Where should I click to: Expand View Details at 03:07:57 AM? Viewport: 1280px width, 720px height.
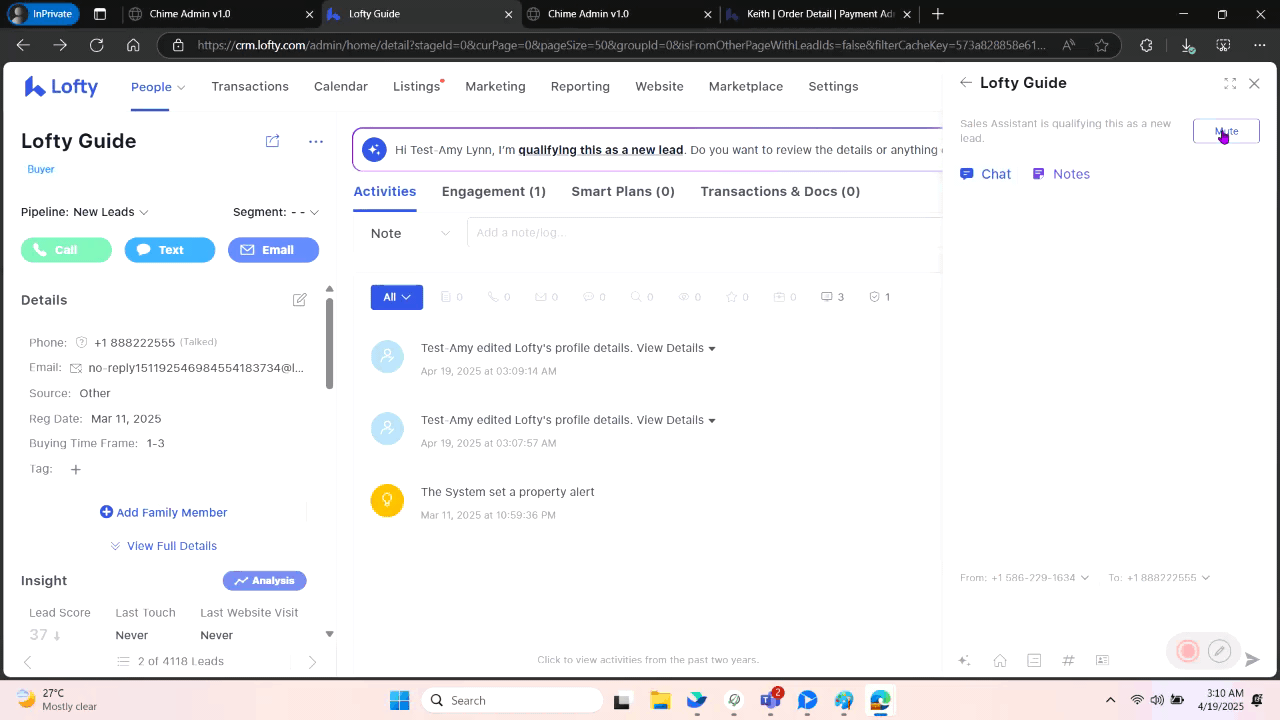676,420
